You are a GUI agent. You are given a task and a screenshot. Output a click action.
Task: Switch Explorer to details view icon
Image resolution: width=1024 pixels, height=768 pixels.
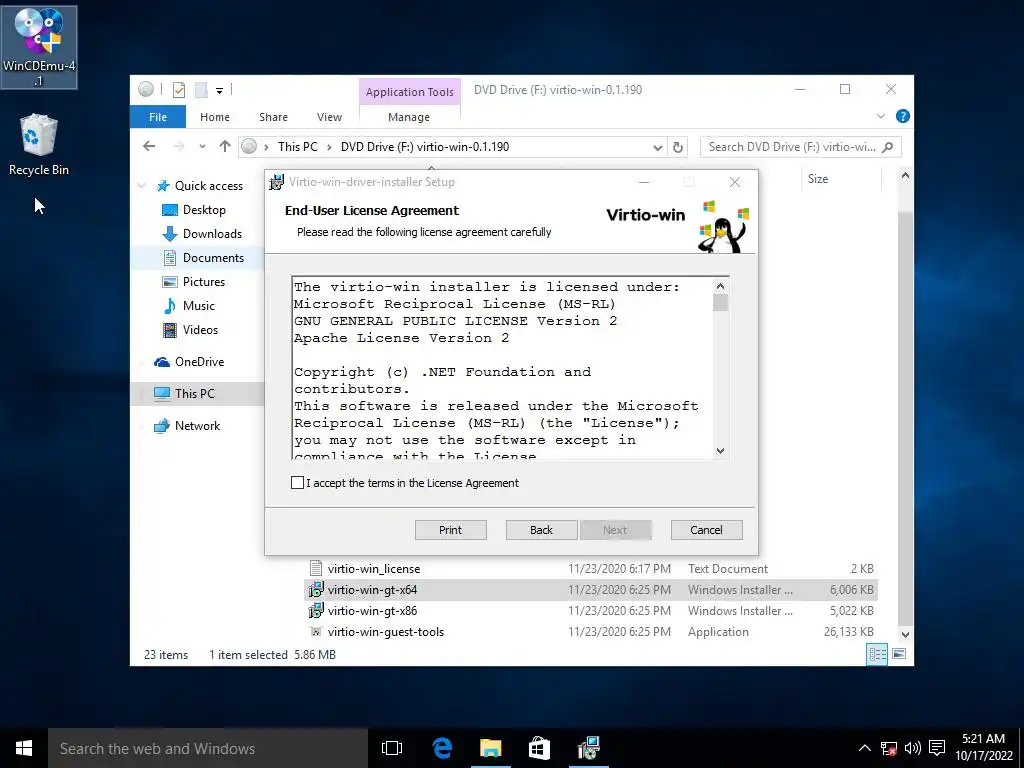(877, 654)
